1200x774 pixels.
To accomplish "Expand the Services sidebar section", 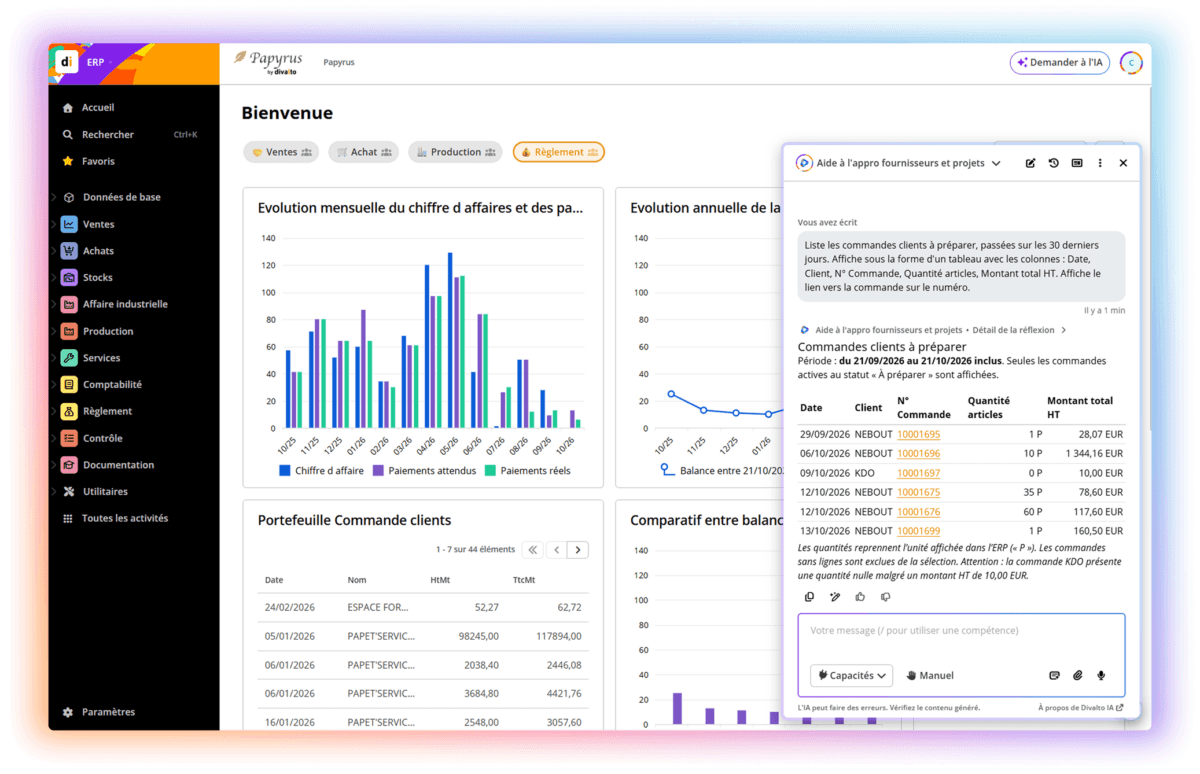I will coord(54,358).
